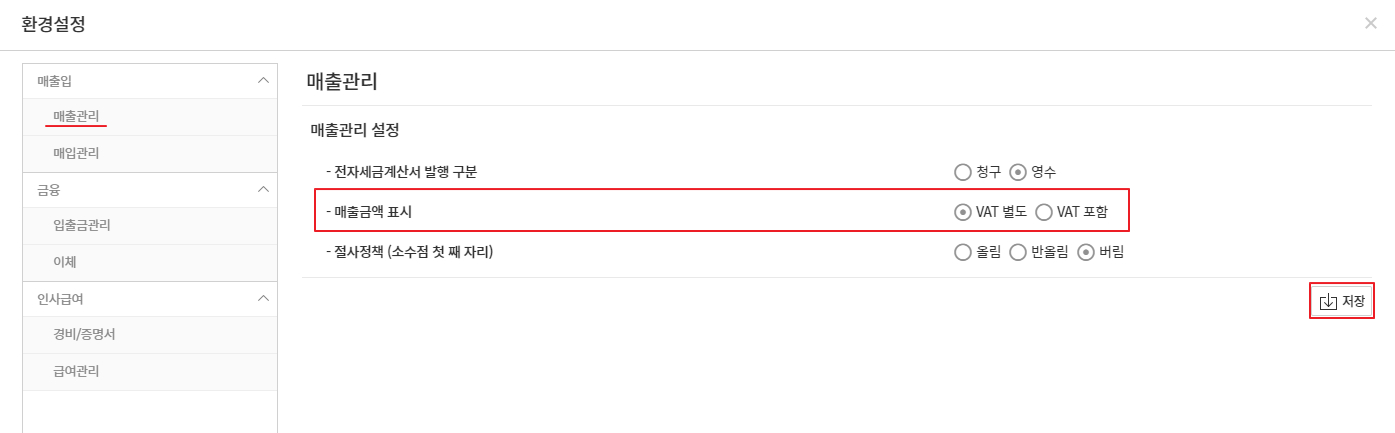Go to 이체 settings
This screenshot has height=433, width=1395.
(x=65, y=262)
